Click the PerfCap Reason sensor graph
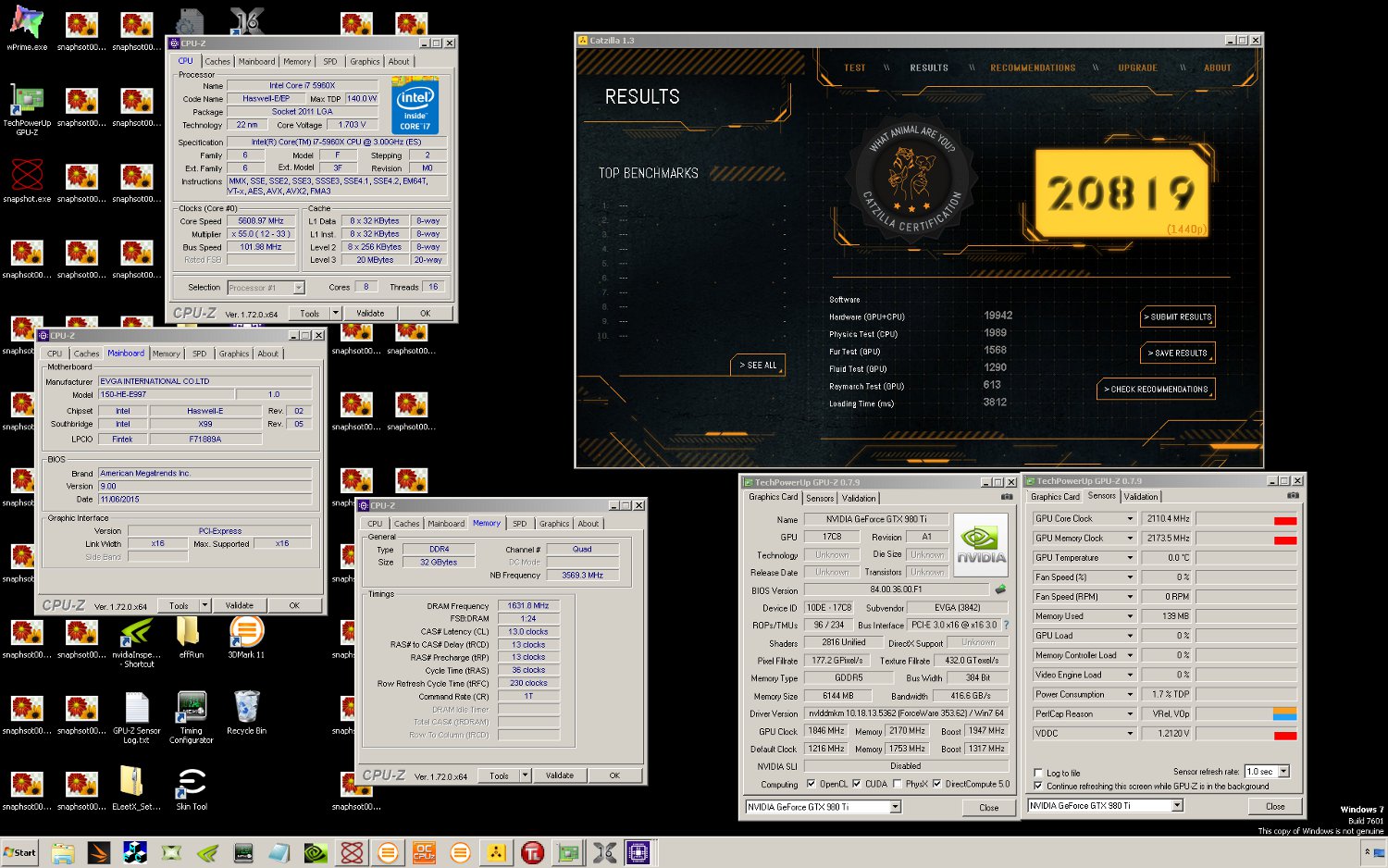The image size is (1388, 868). (x=1246, y=714)
